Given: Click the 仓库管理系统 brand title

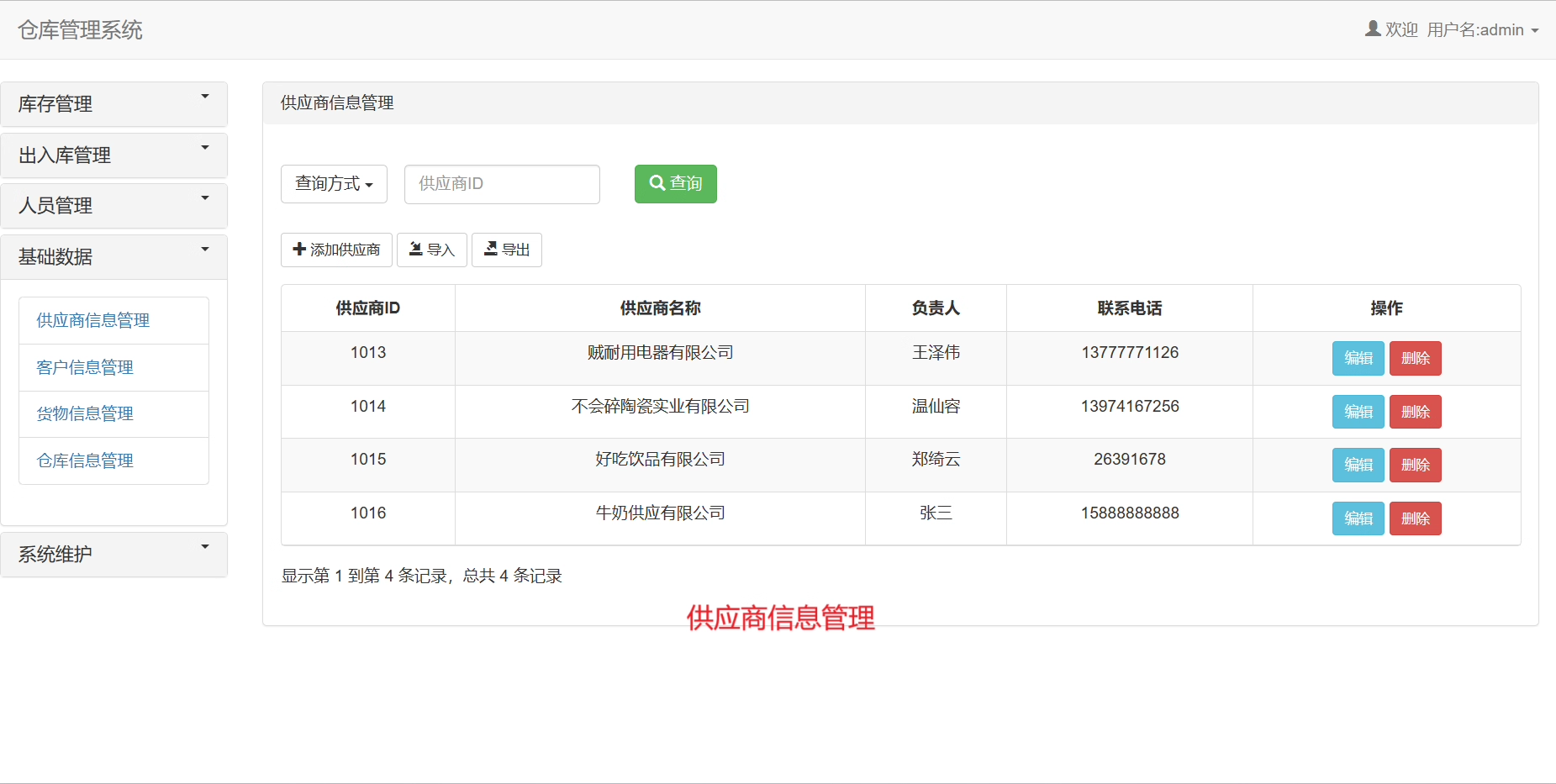Looking at the screenshot, I should click(80, 30).
